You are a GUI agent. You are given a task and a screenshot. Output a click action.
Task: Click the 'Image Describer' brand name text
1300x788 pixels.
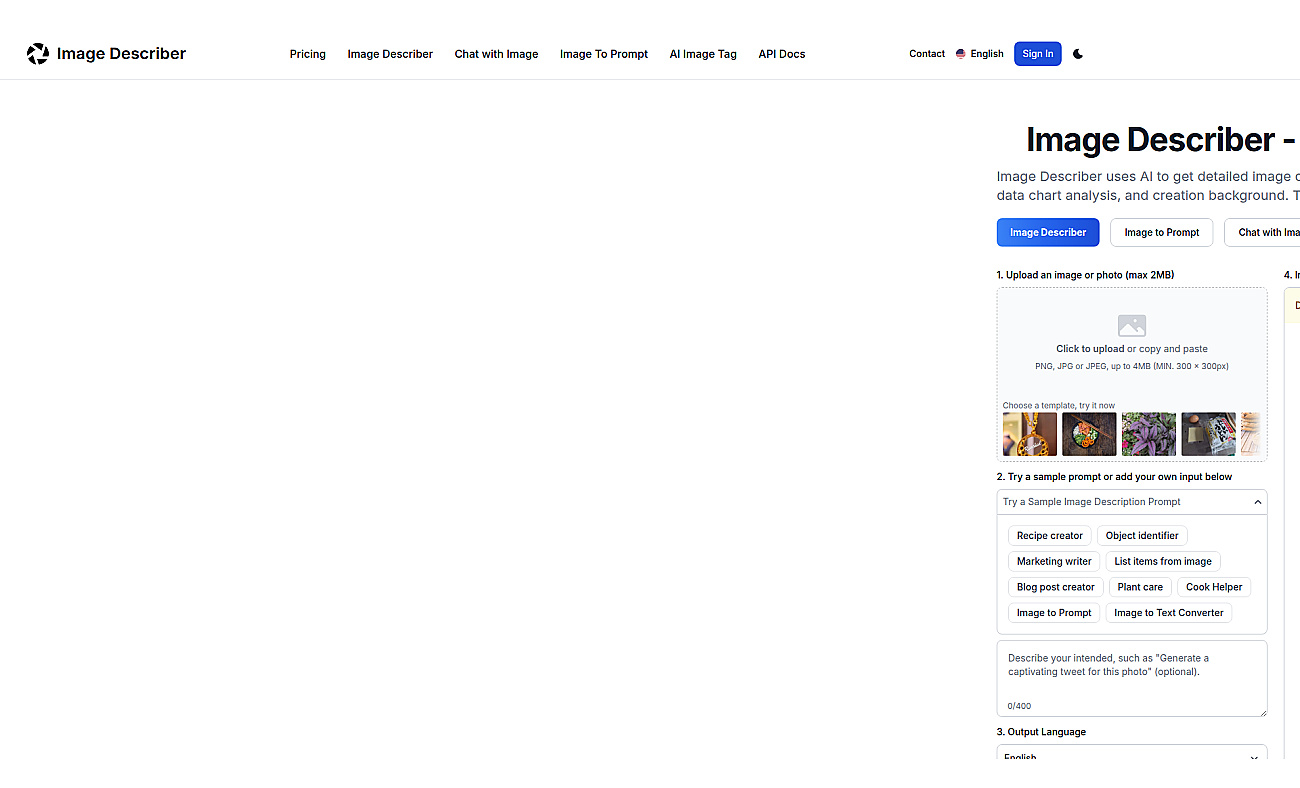[x=121, y=54]
